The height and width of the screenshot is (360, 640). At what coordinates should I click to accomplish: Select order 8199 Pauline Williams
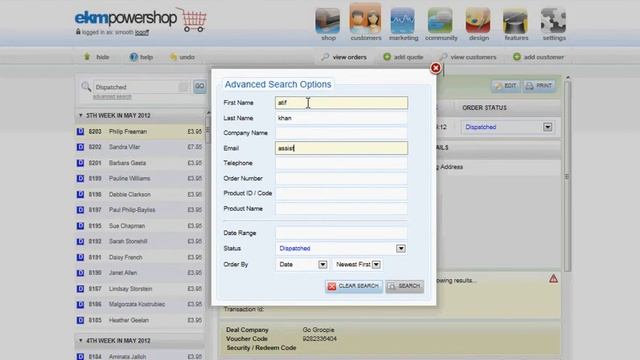(140, 178)
